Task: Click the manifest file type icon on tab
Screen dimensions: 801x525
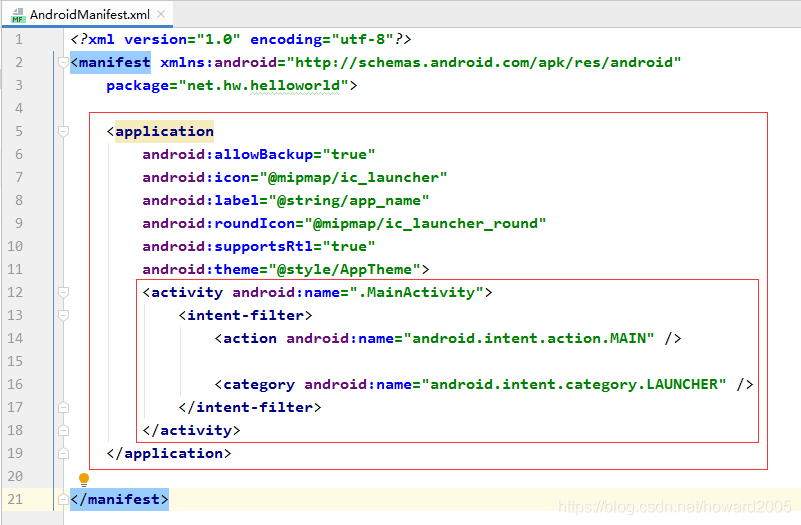Action: 18,15
